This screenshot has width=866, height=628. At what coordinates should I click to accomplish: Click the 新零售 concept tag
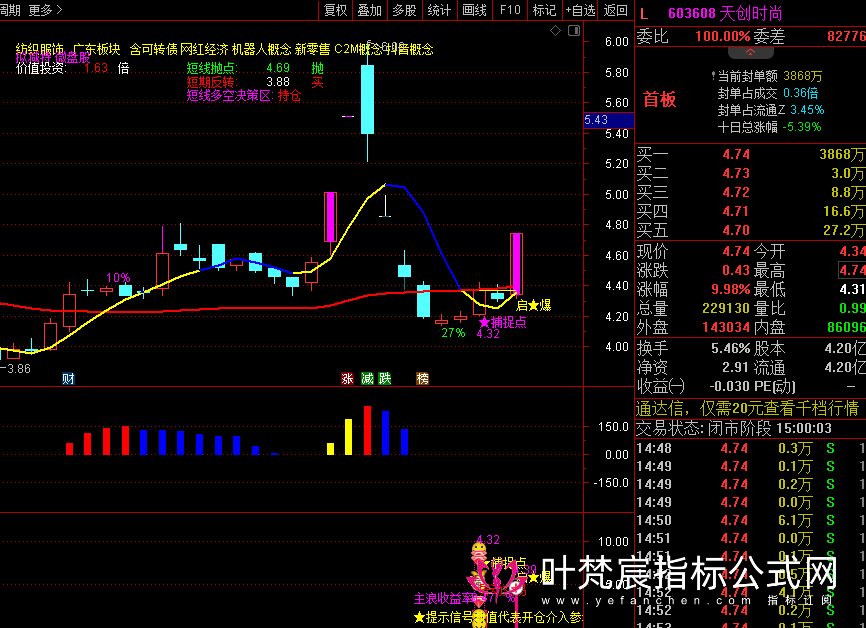(313, 49)
